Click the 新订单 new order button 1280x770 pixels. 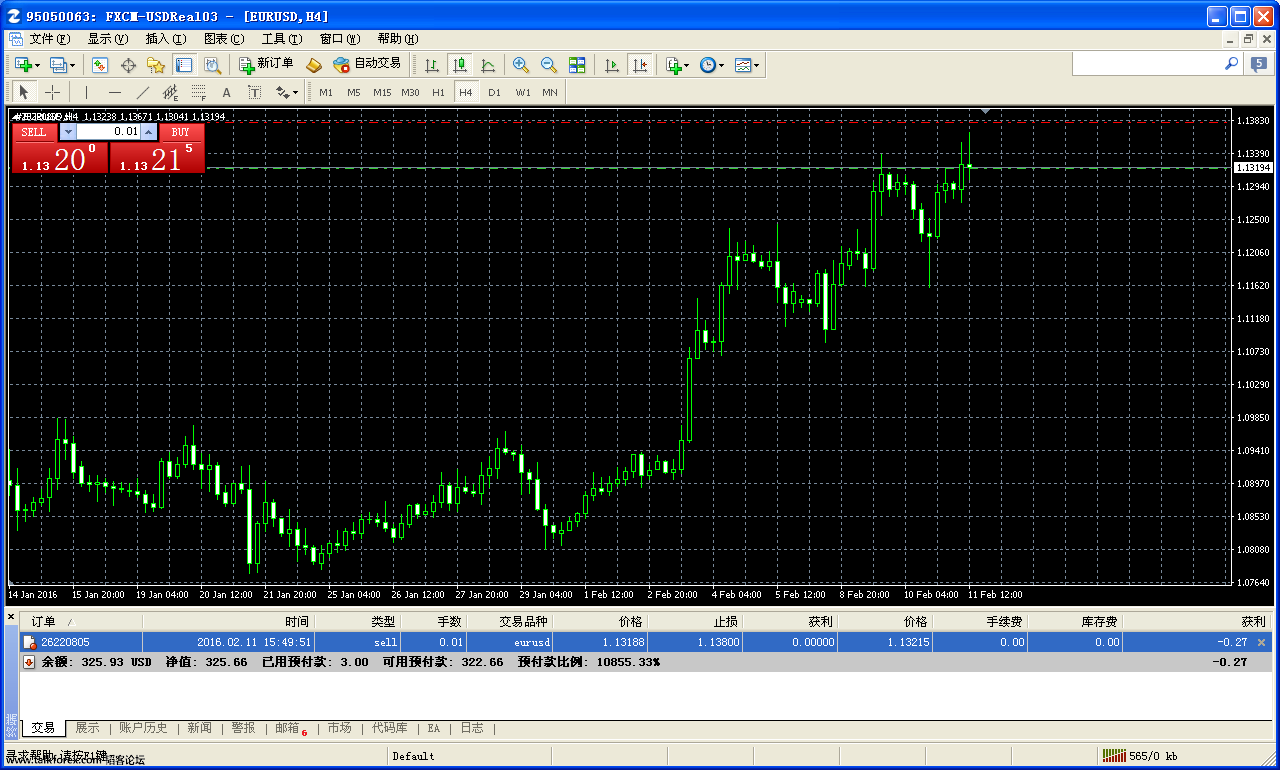(x=266, y=64)
